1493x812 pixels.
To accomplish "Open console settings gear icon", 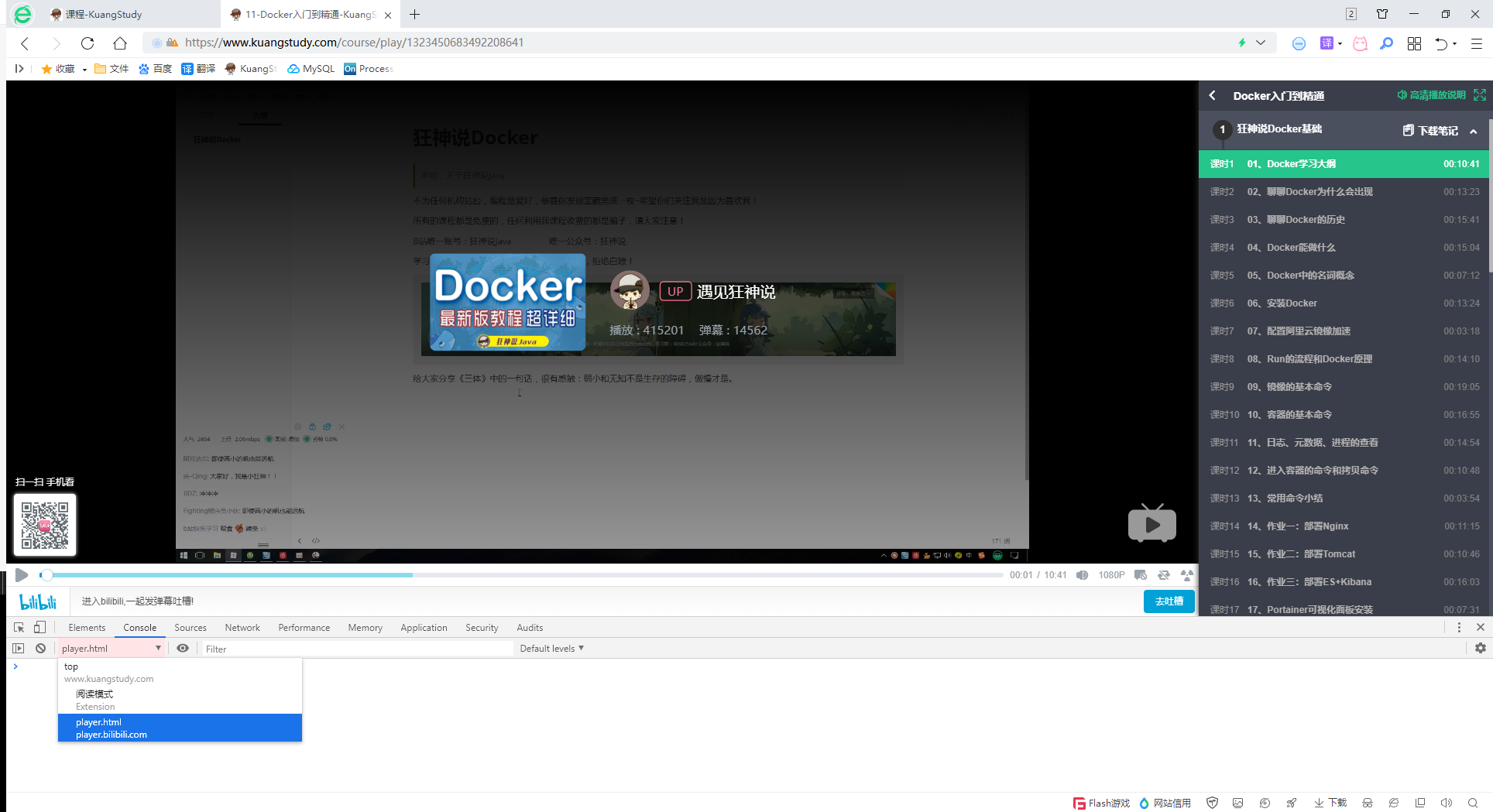I will click(1480, 649).
